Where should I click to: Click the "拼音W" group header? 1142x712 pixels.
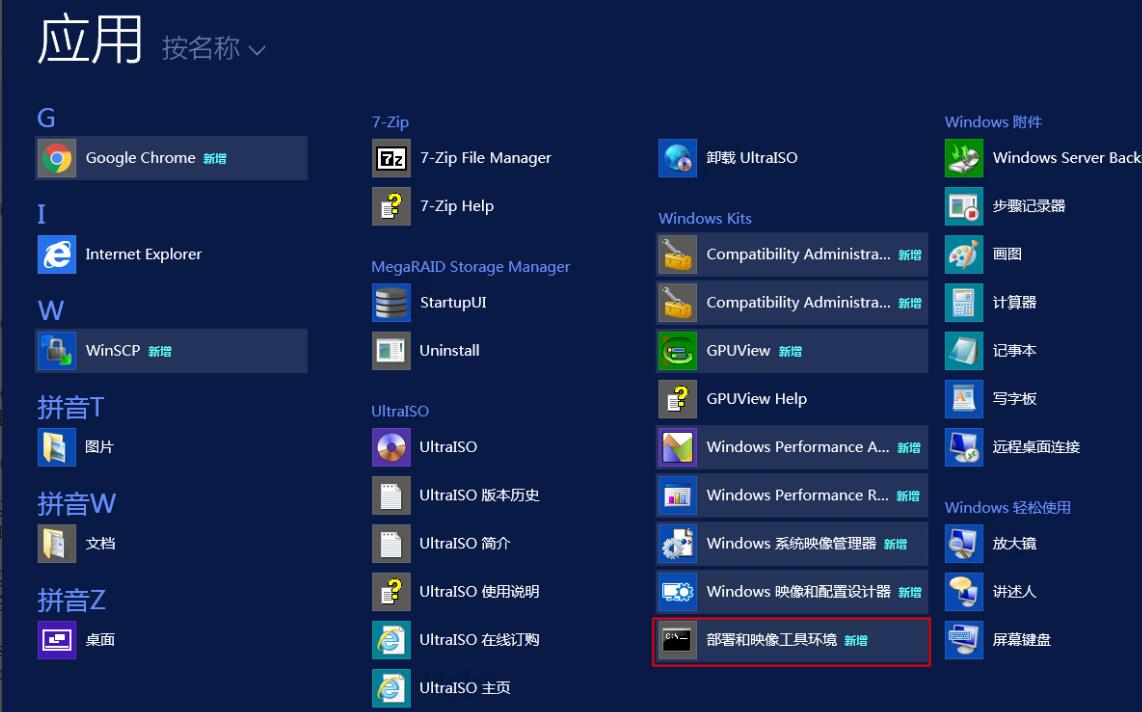(76, 504)
